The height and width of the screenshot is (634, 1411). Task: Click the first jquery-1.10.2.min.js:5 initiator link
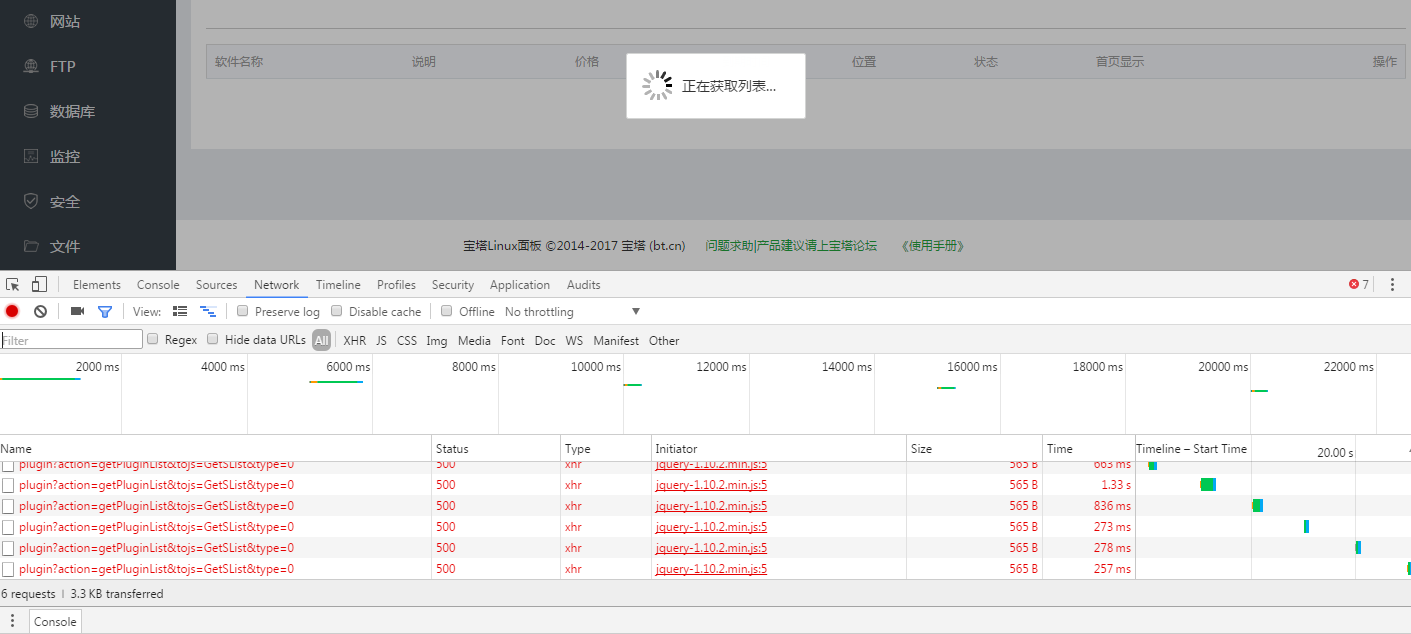(x=711, y=465)
